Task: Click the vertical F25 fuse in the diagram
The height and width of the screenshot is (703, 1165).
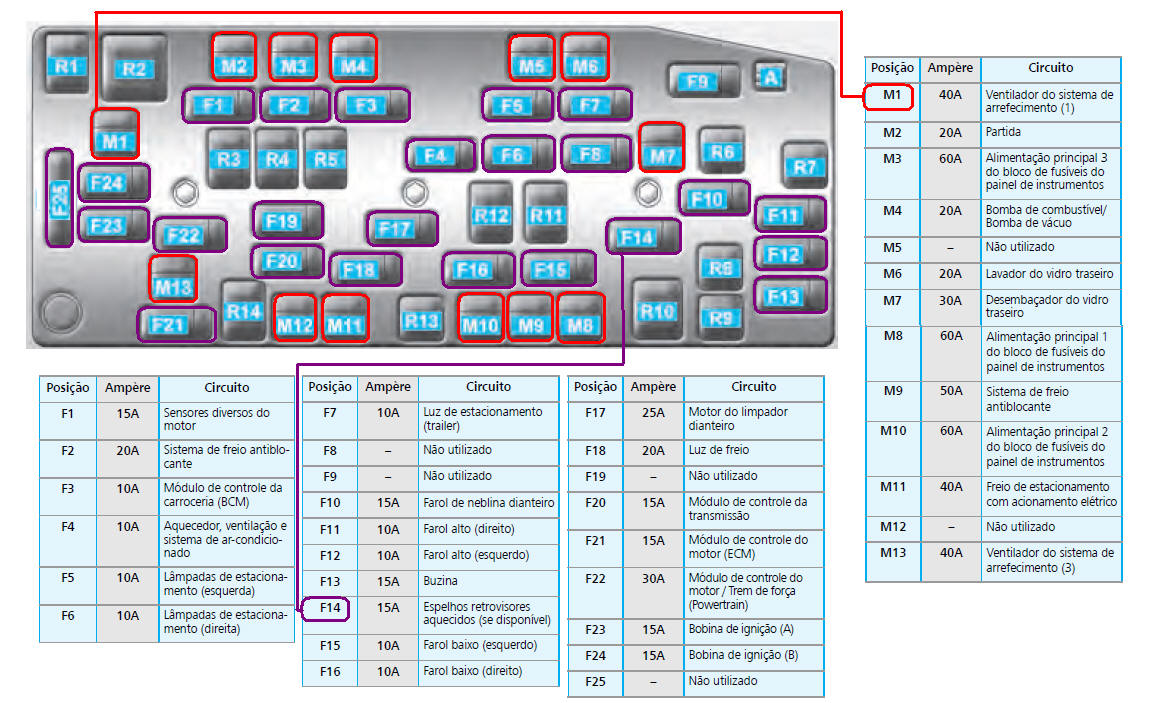Action: click(x=59, y=197)
